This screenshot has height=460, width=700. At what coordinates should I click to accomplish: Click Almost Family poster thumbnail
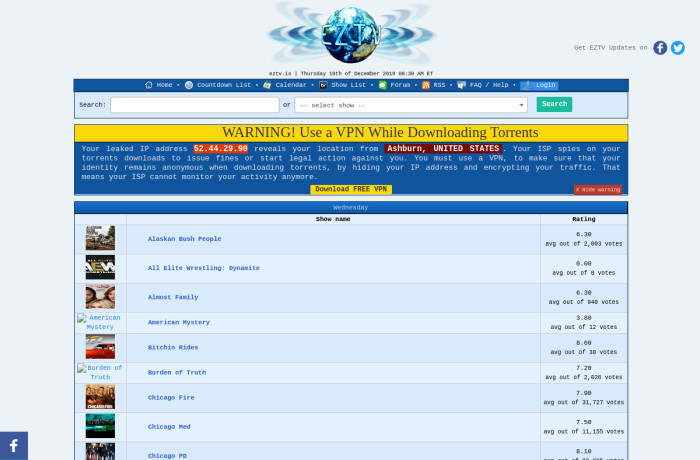(100, 297)
